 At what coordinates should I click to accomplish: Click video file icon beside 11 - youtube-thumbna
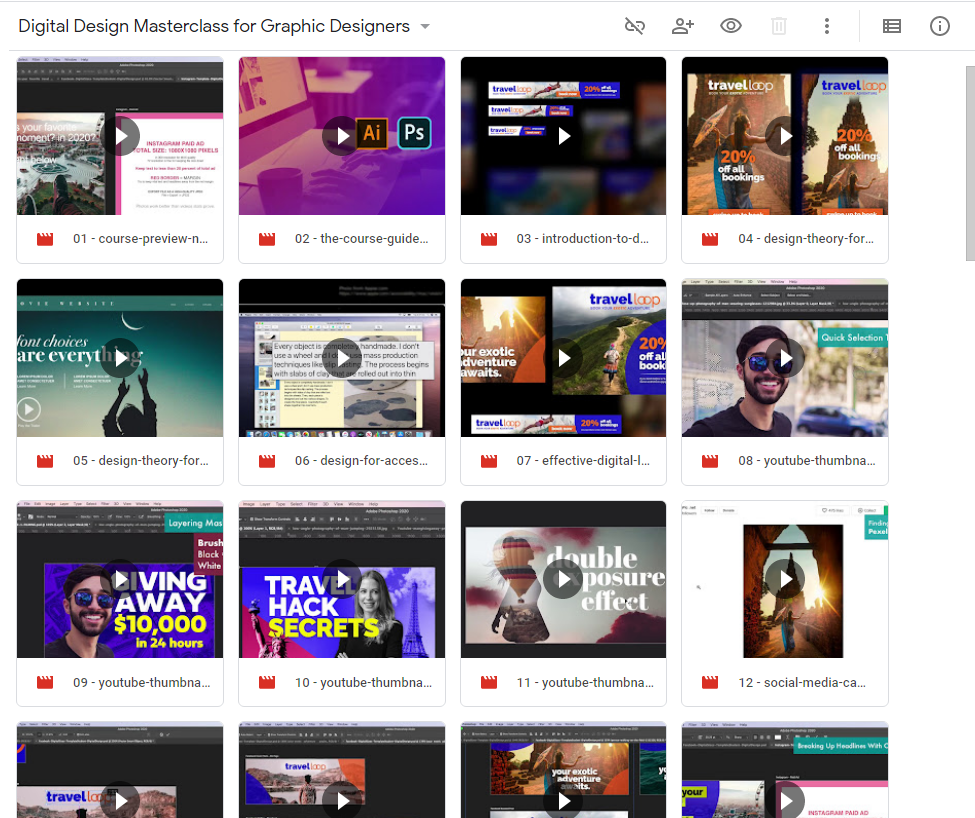coord(489,682)
